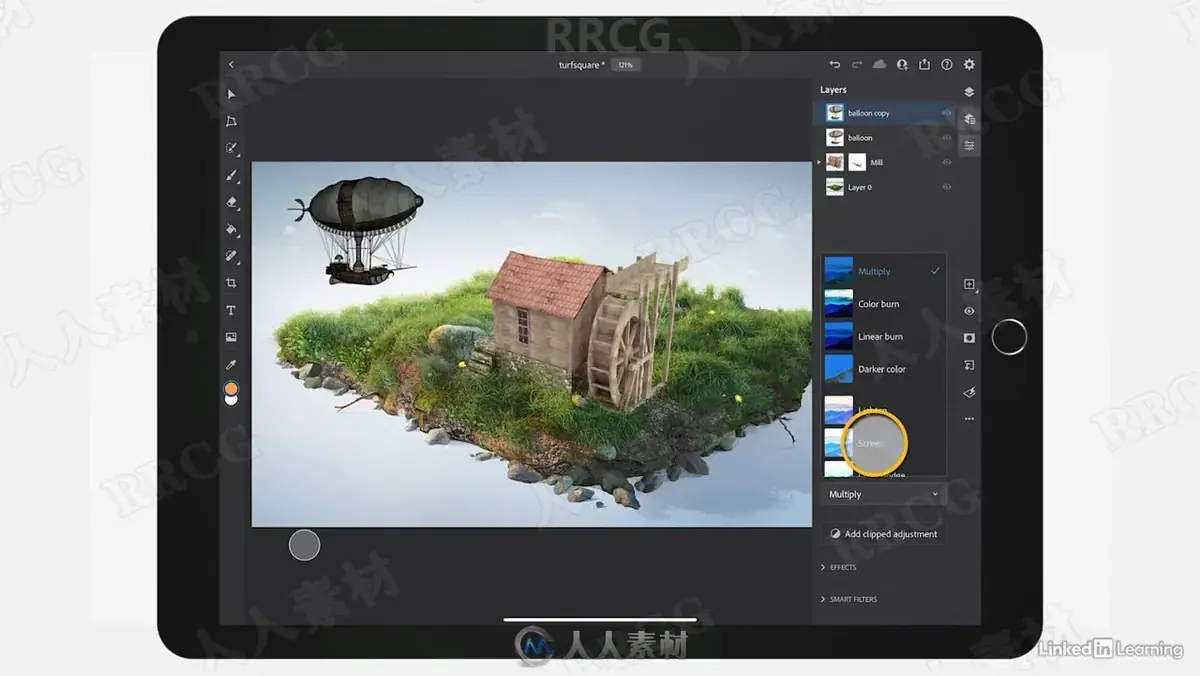Expand the Smart Filters section

click(848, 599)
